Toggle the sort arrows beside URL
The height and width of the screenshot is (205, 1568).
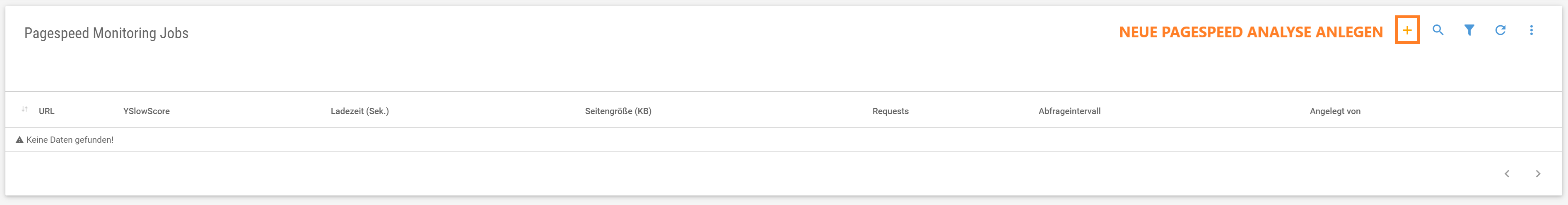pos(24,109)
